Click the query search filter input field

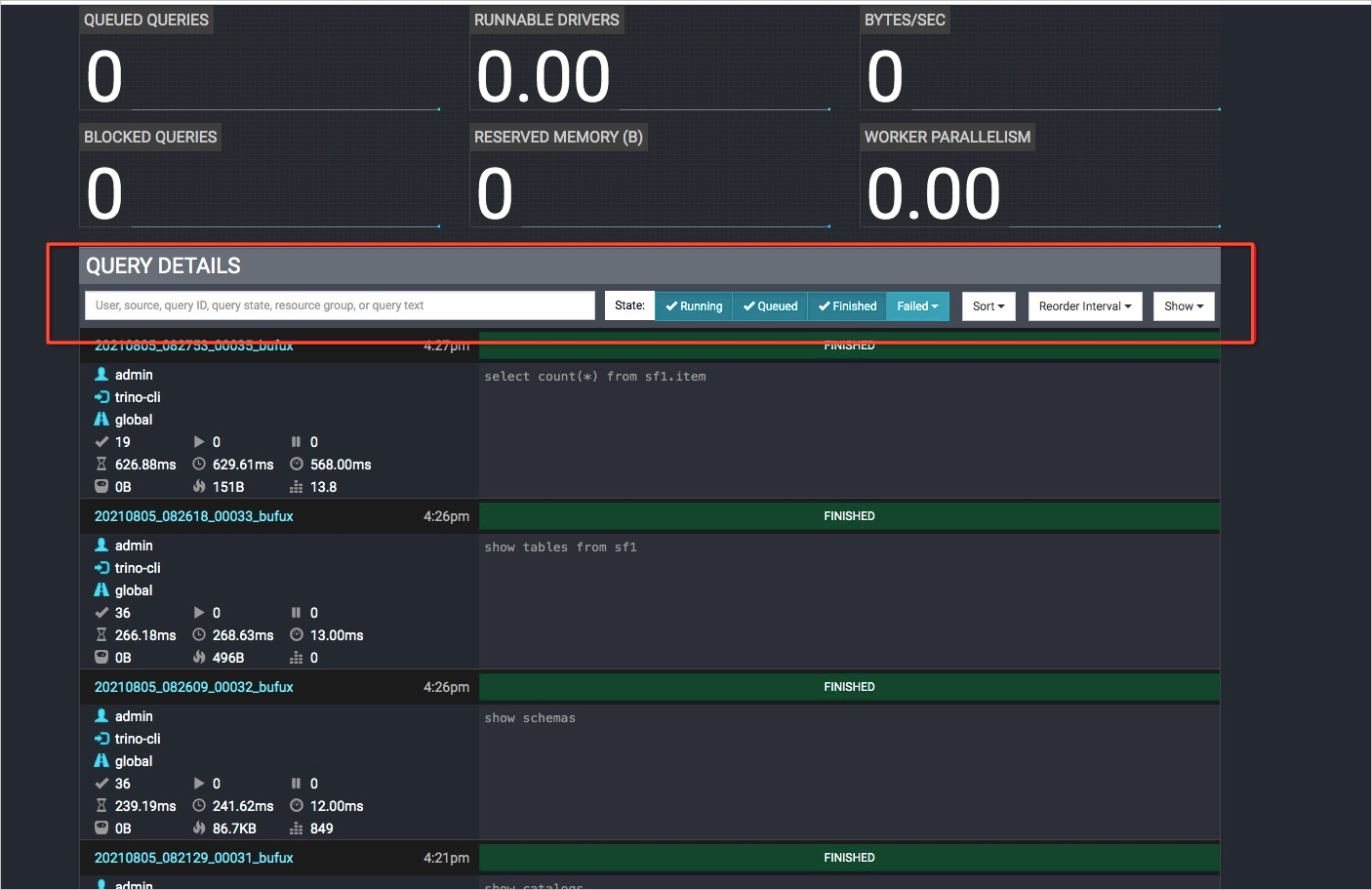coord(340,305)
